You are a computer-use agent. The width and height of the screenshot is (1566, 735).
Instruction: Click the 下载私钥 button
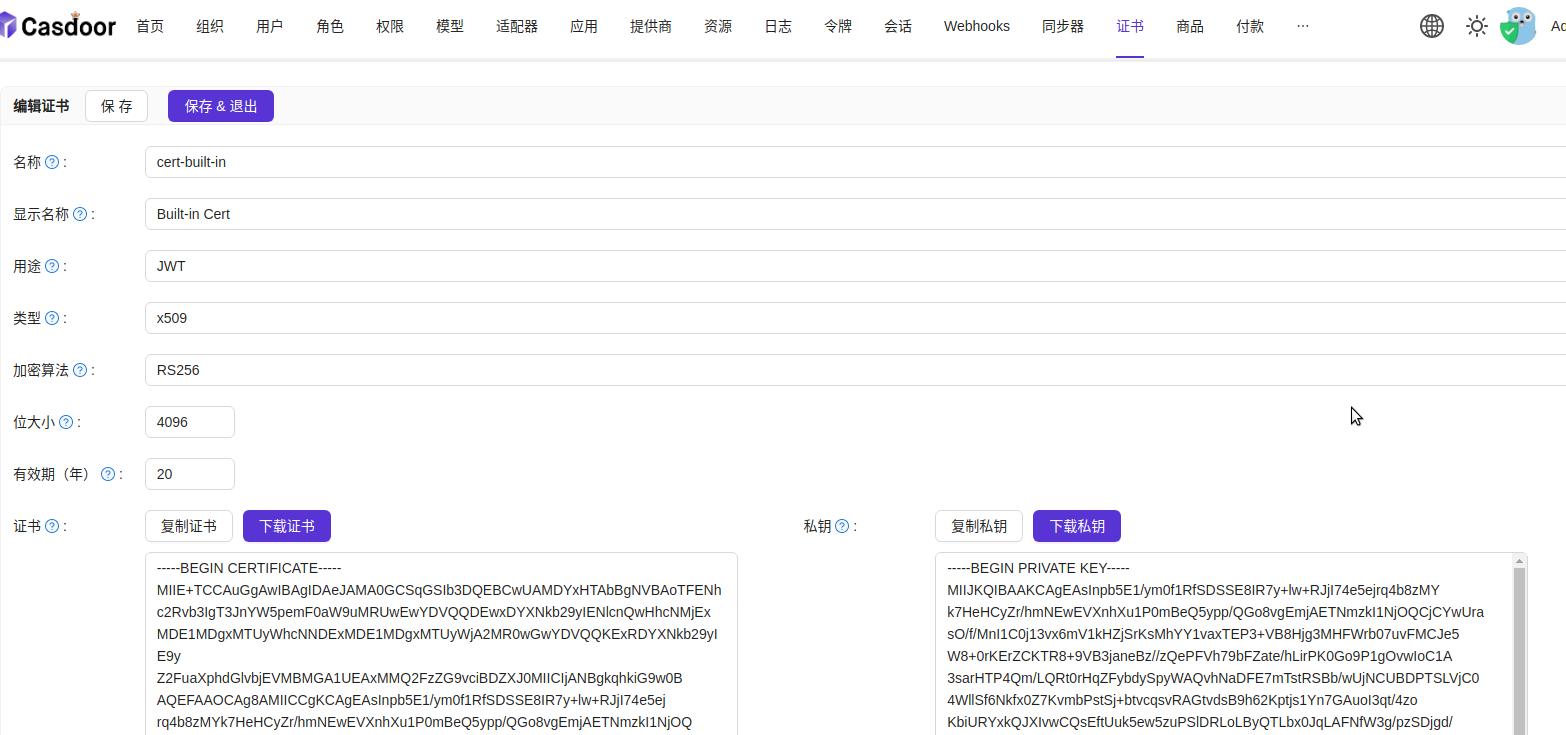(x=1076, y=525)
